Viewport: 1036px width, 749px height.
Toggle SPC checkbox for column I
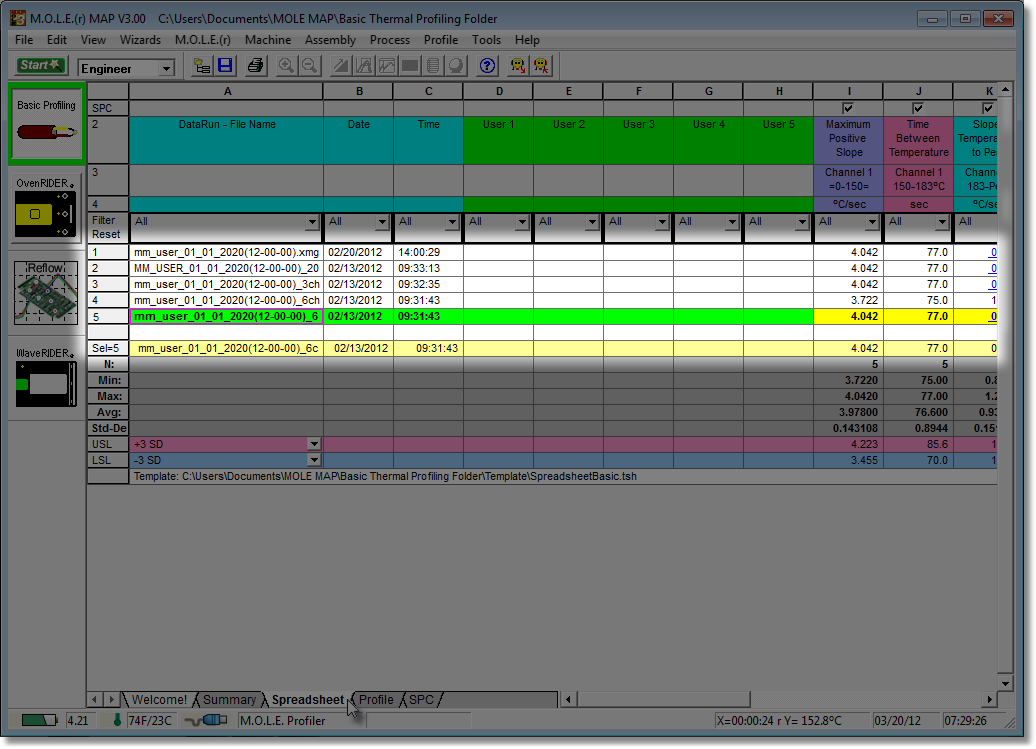848,108
